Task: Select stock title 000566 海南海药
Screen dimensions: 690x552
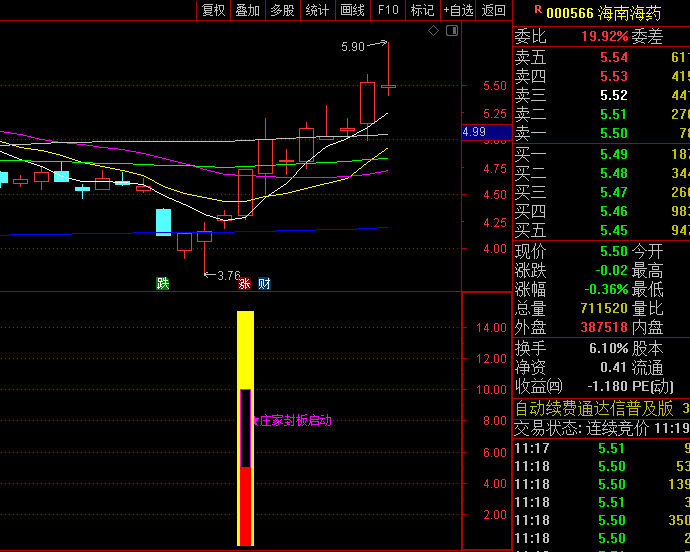Action: (x=603, y=13)
